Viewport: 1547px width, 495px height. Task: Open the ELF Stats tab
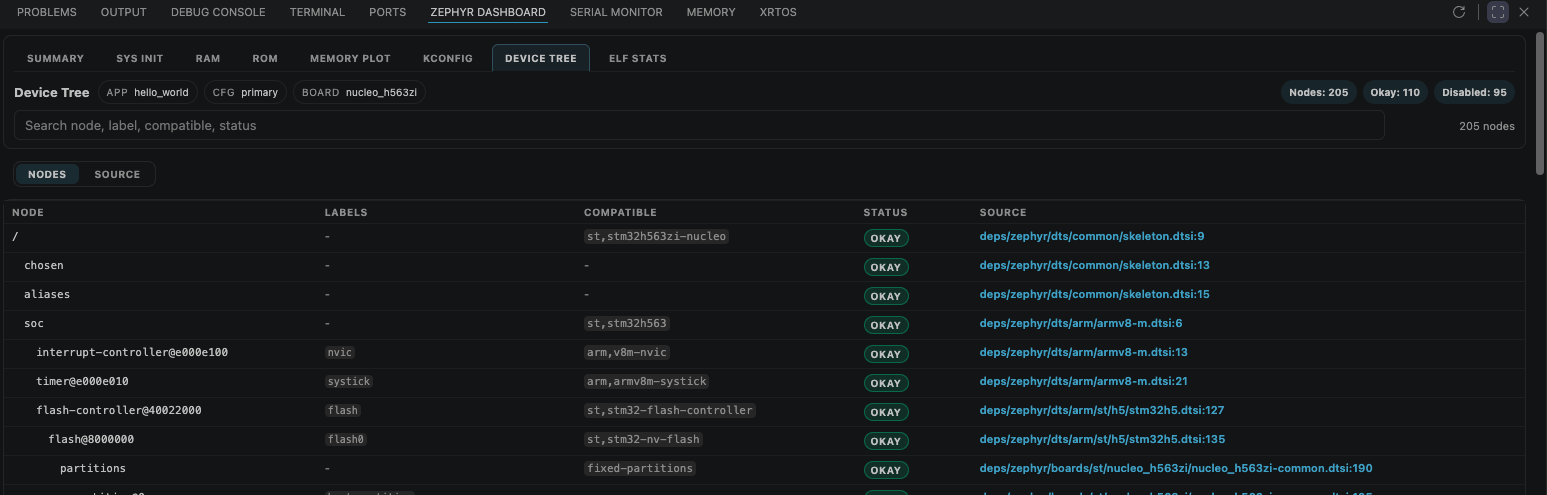pyautogui.click(x=638, y=58)
